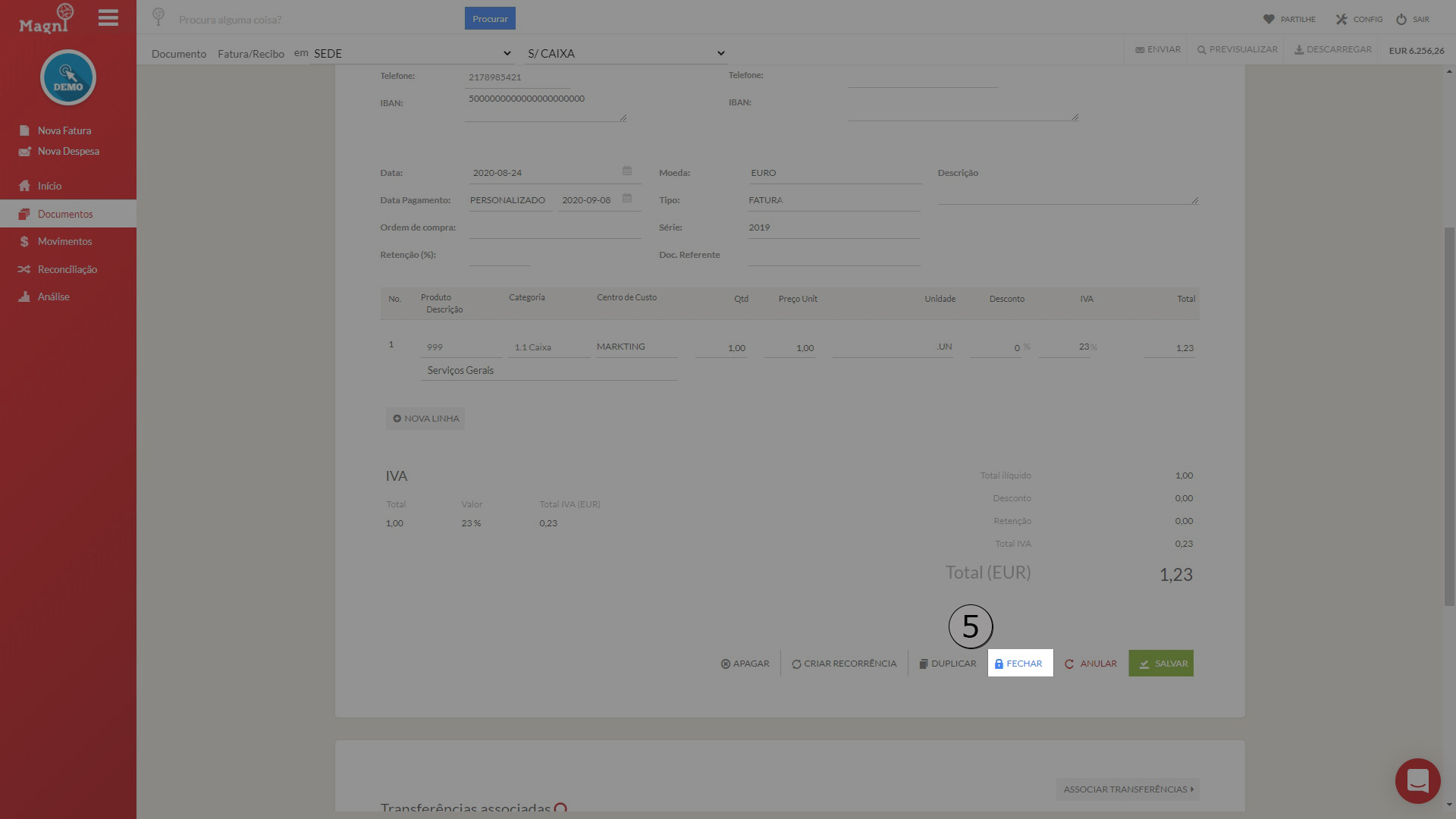Click the Moeda EURO field
This screenshot has height=819, width=1456.
click(x=835, y=173)
